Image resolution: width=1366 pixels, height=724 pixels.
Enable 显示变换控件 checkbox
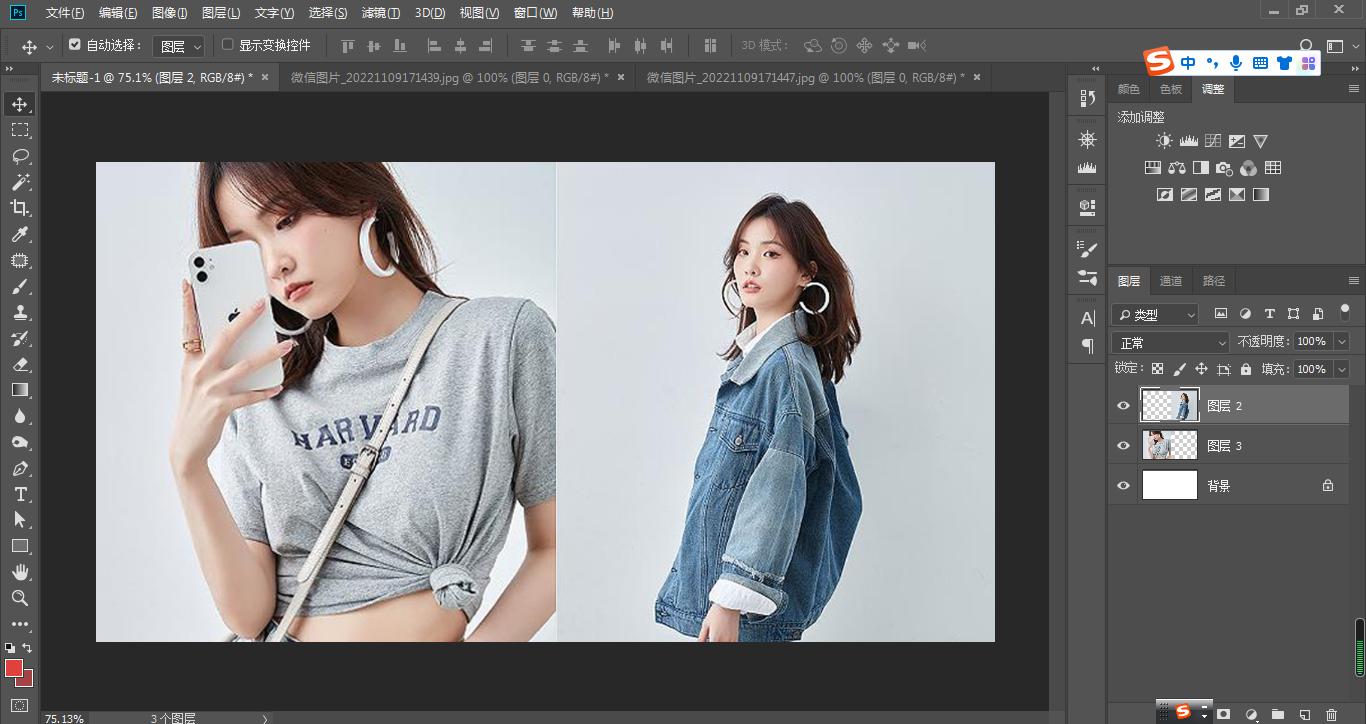point(228,45)
